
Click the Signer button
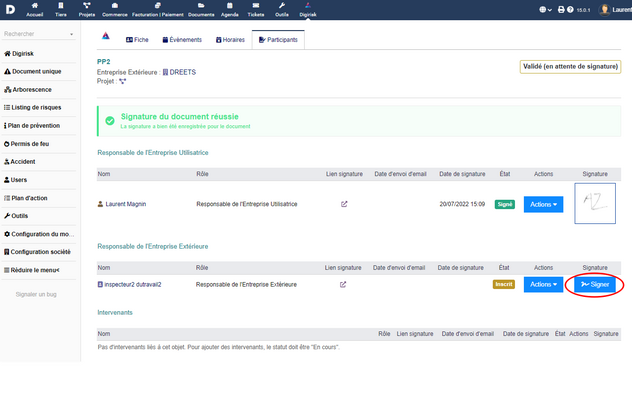(595, 284)
